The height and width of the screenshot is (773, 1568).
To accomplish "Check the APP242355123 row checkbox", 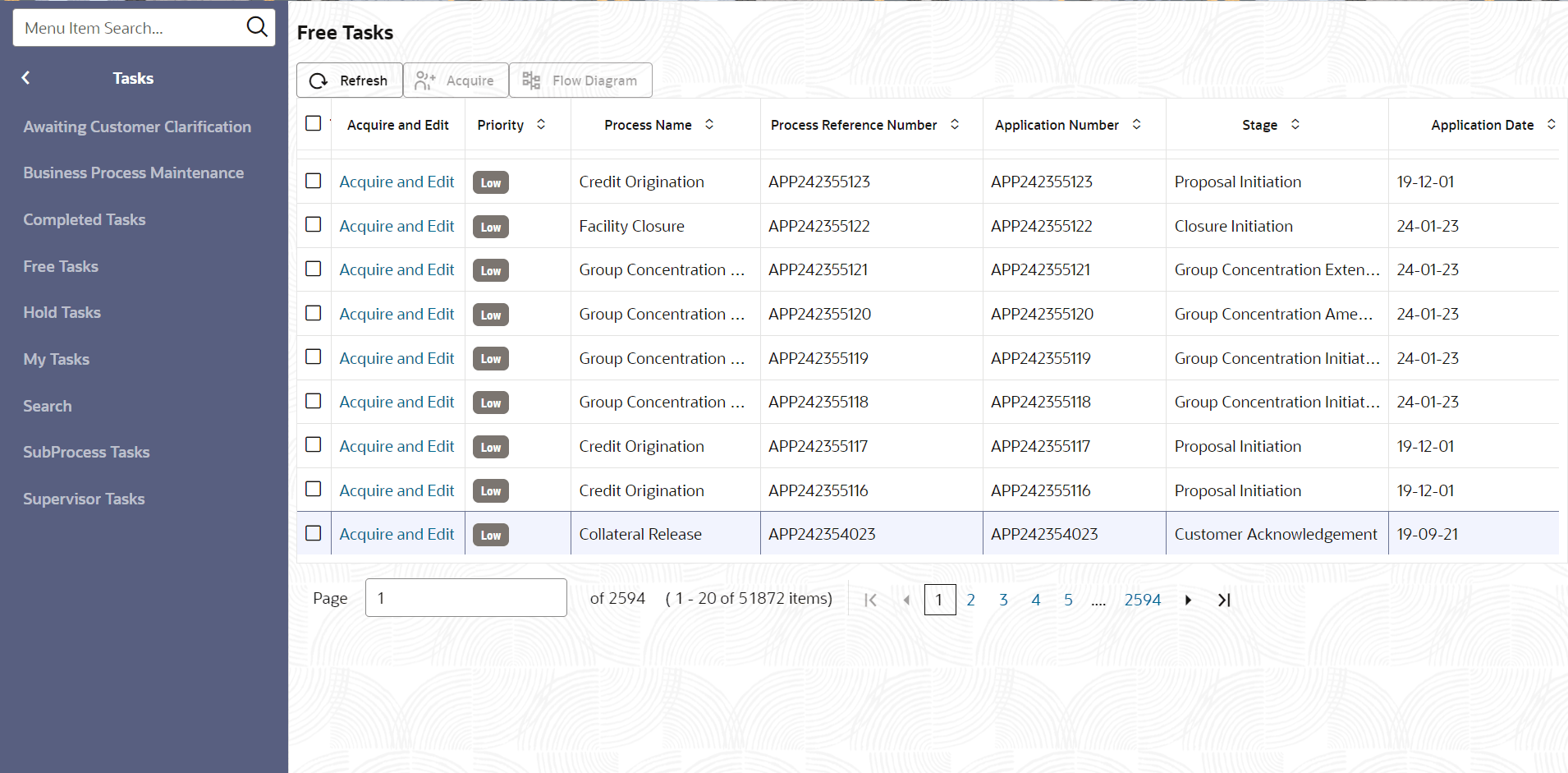I will click(x=313, y=181).
